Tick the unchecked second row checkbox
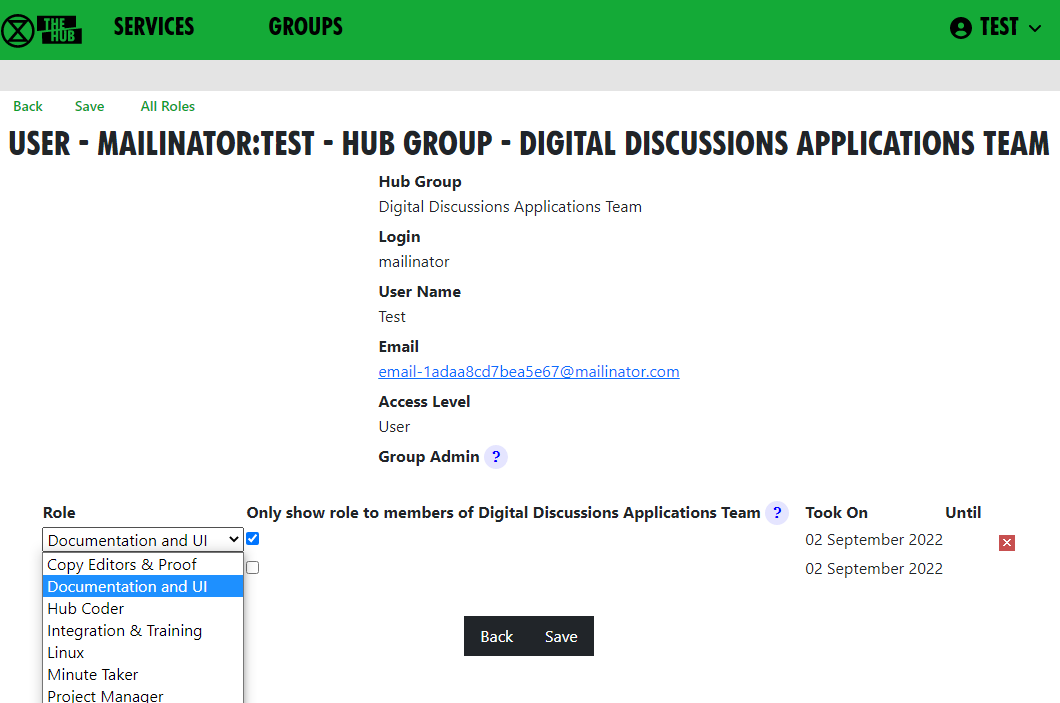The width and height of the screenshot is (1060, 703). pos(253,567)
